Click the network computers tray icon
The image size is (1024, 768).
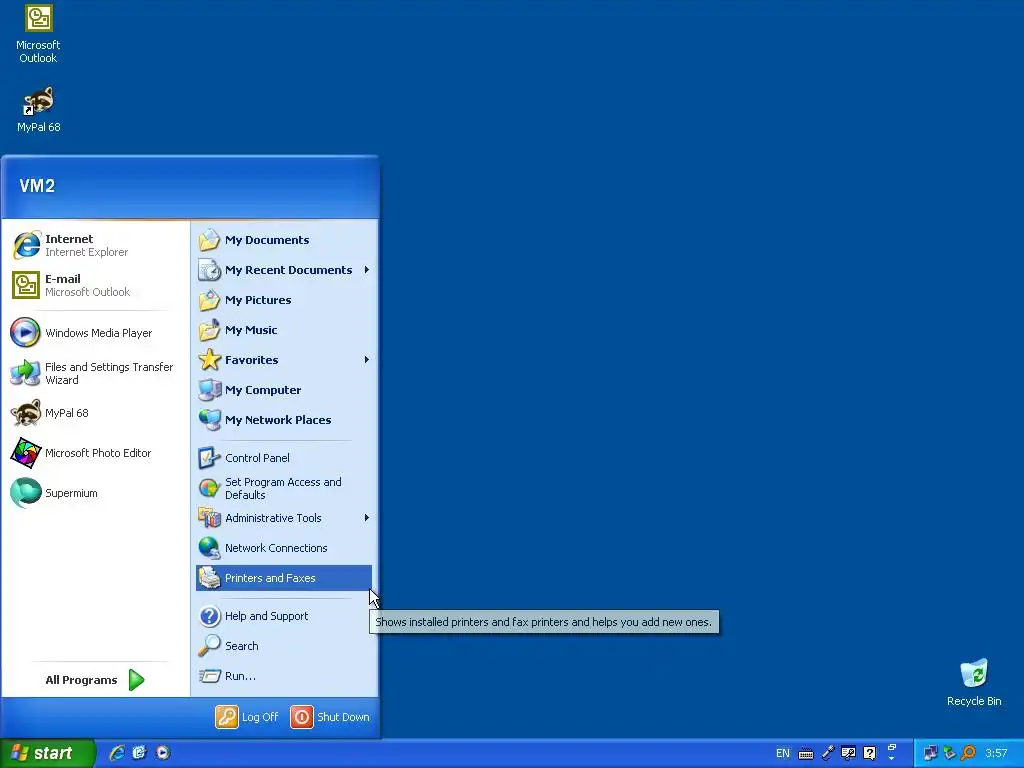930,753
